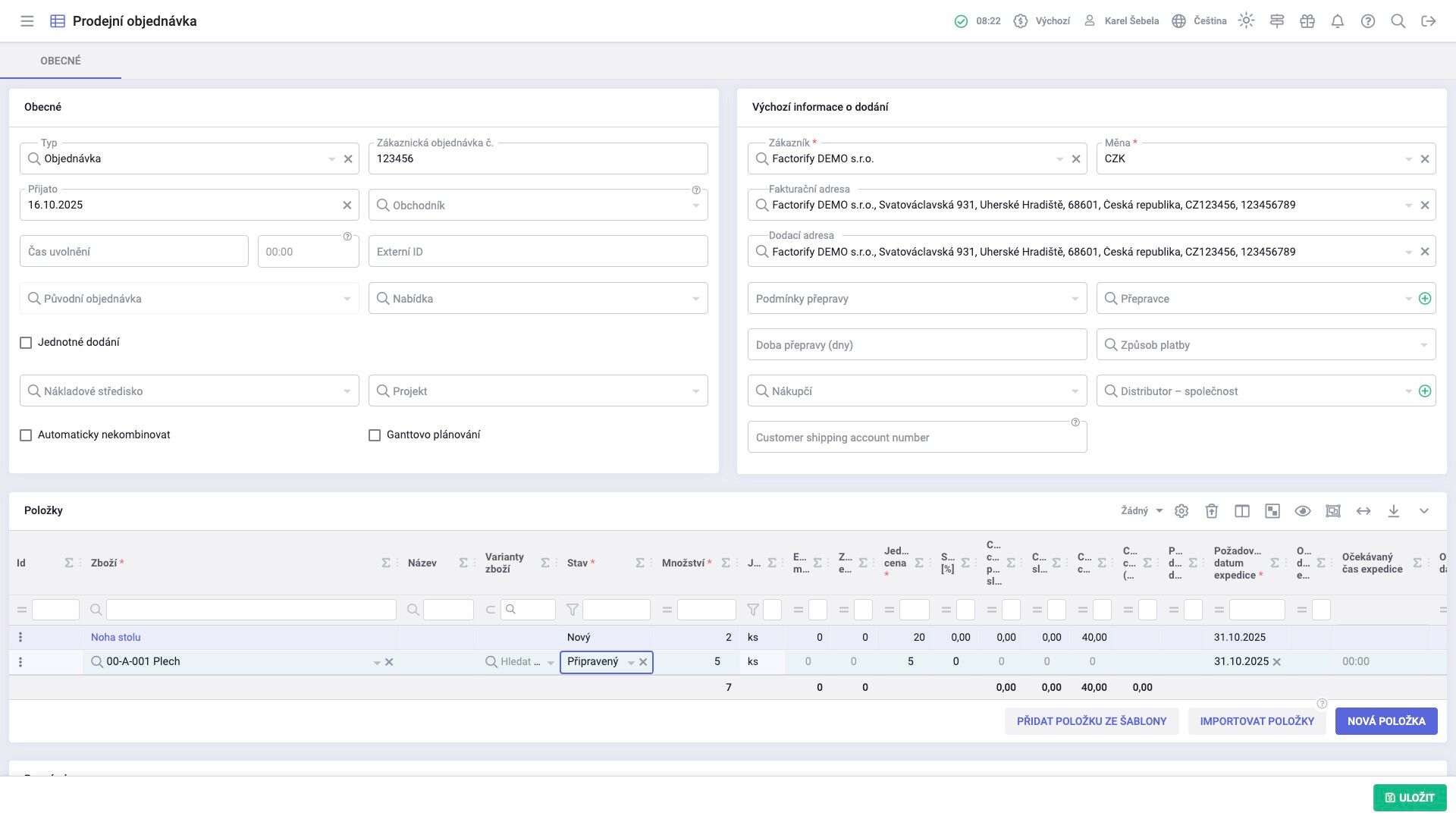
Task: Open the hamburger navigation menu
Action: (27, 21)
